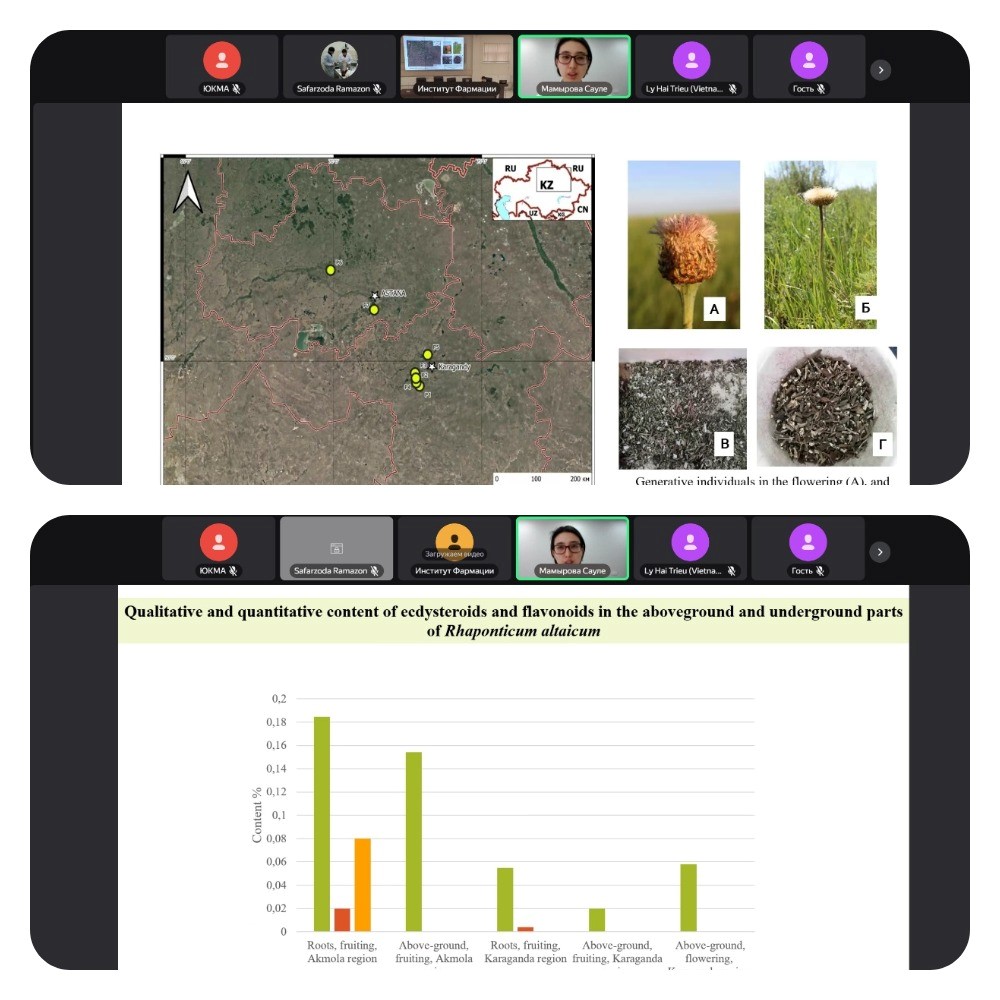Click the KZ inset locator map
Screen dimensions: 1000x1000
(541, 188)
